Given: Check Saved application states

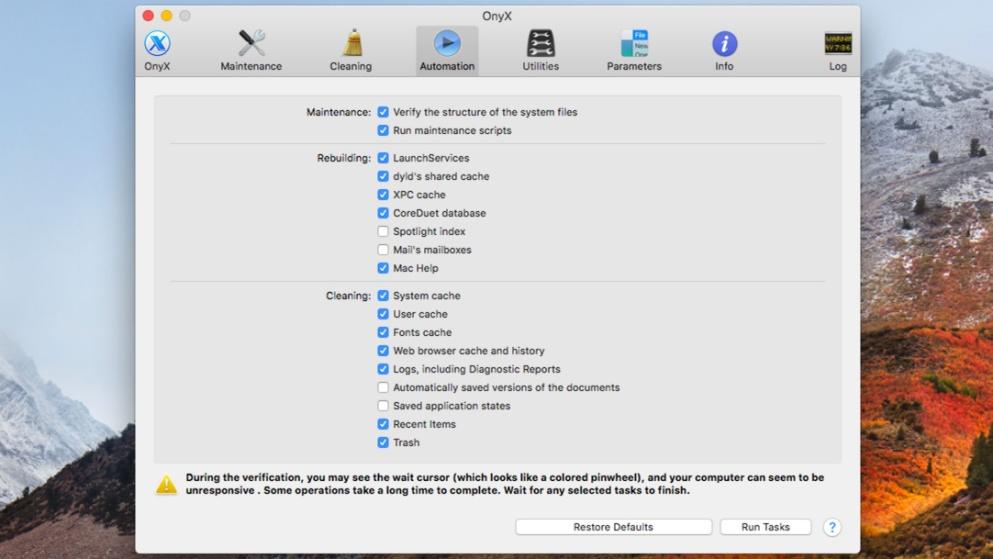Looking at the screenshot, I should pos(383,406).
